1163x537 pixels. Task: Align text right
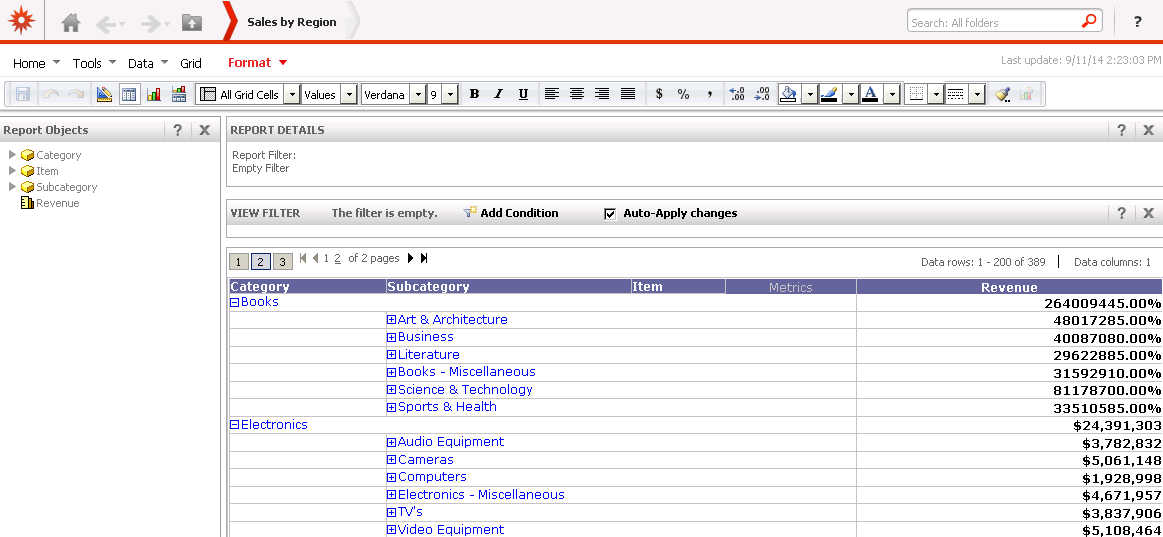click(x=602, y=94)
